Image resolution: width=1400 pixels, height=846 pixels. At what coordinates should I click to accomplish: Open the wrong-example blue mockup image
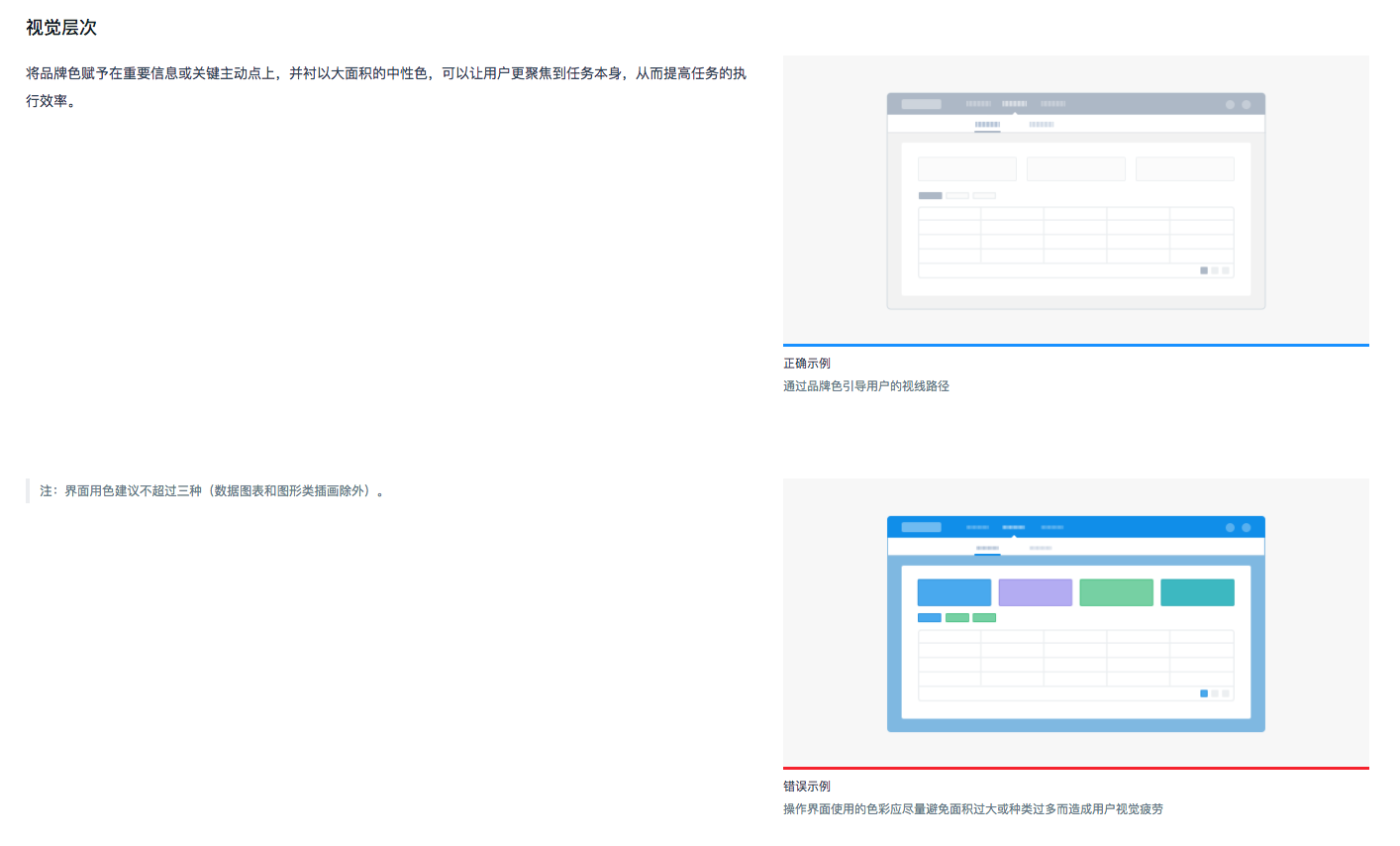(x=1075, y=622)
